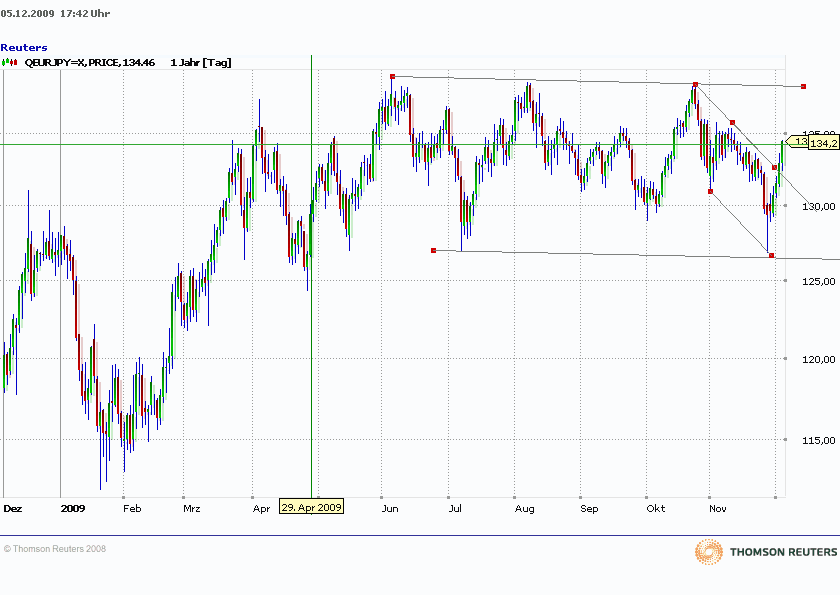Click the 05.12.2009 17:42 Uhr timestamp

point(55,14)
